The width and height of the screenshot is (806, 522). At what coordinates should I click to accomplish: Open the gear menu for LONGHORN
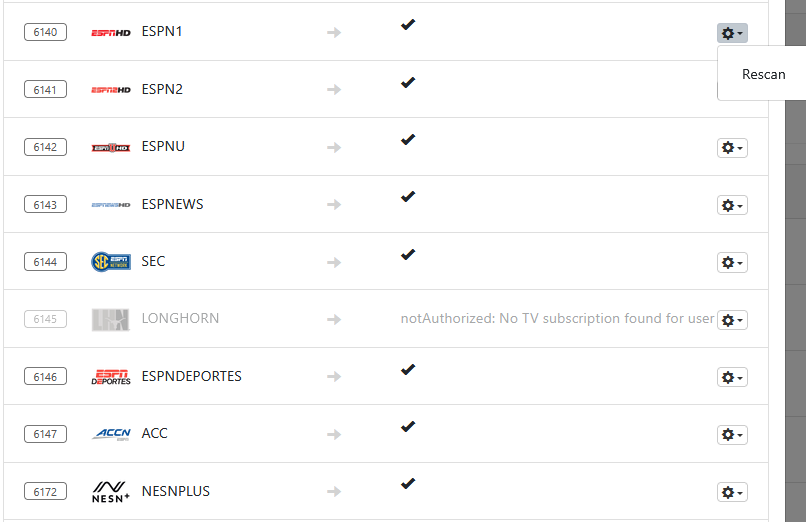(x=732, y=320)
